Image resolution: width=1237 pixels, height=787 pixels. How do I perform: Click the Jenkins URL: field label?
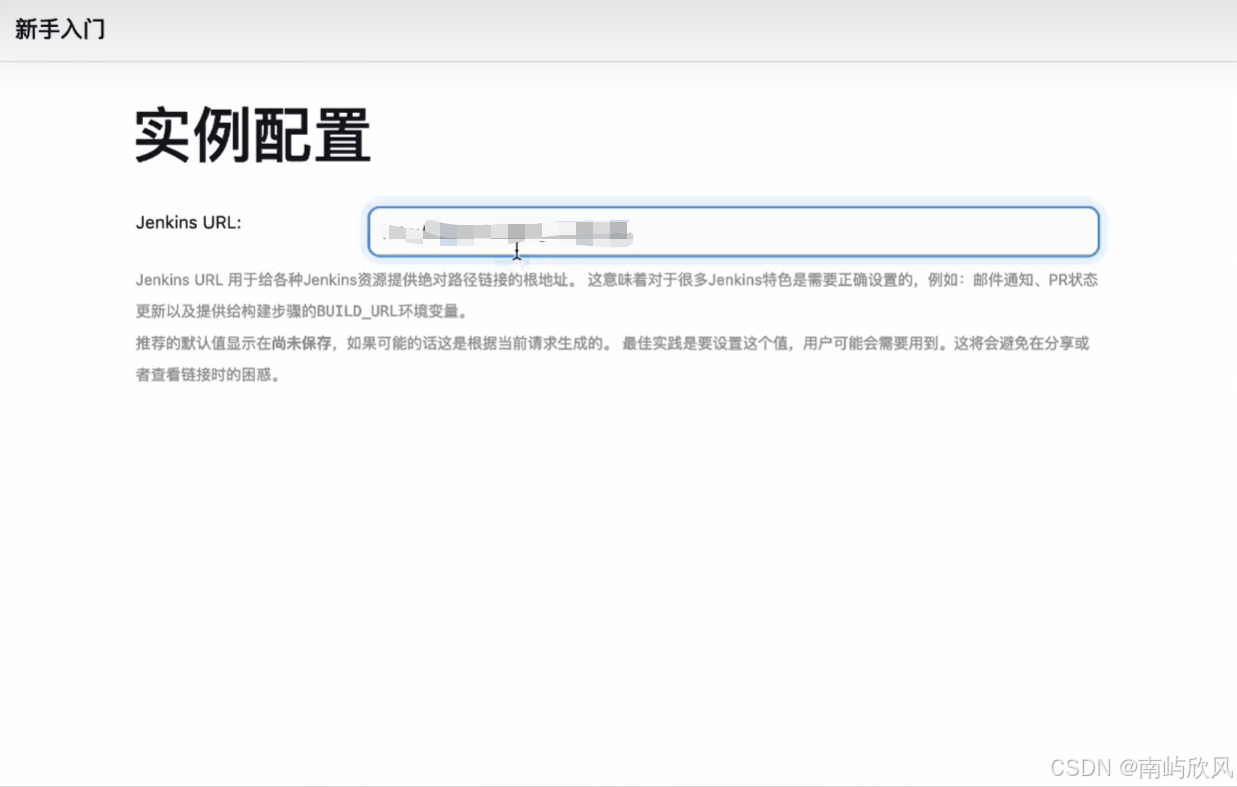point(189,222)
